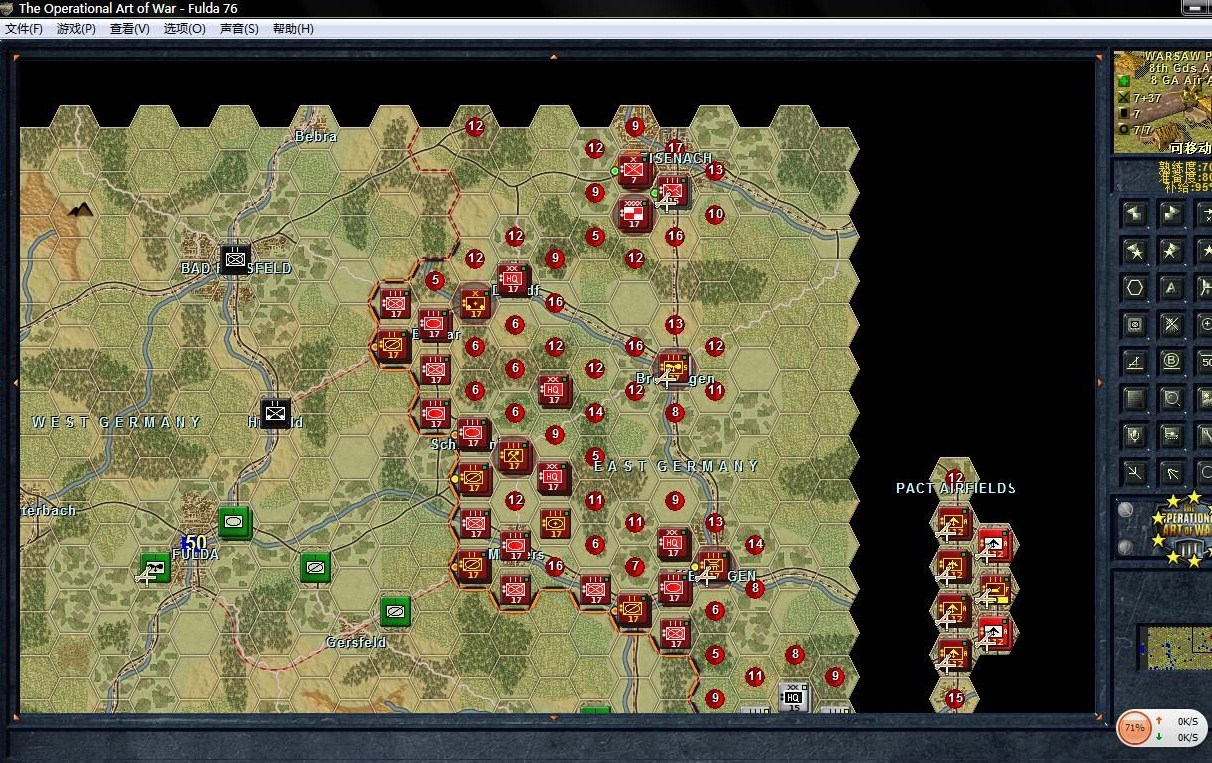
Task: Expand the 帮助(H) help menu
Action: (293, 29)
